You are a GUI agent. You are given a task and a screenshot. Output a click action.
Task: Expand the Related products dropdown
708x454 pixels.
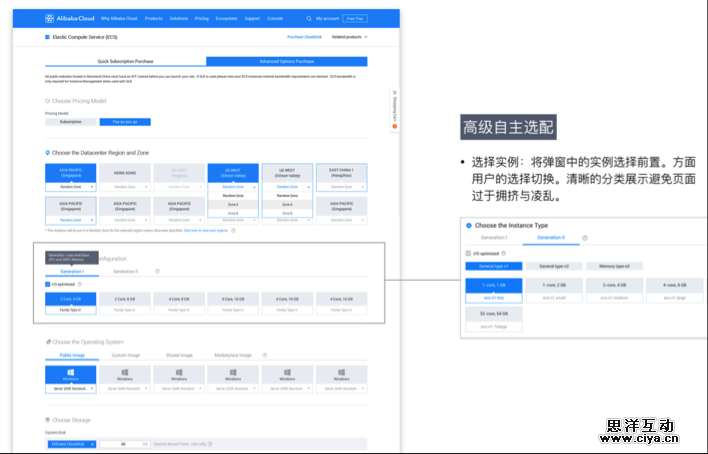point(350,37)
